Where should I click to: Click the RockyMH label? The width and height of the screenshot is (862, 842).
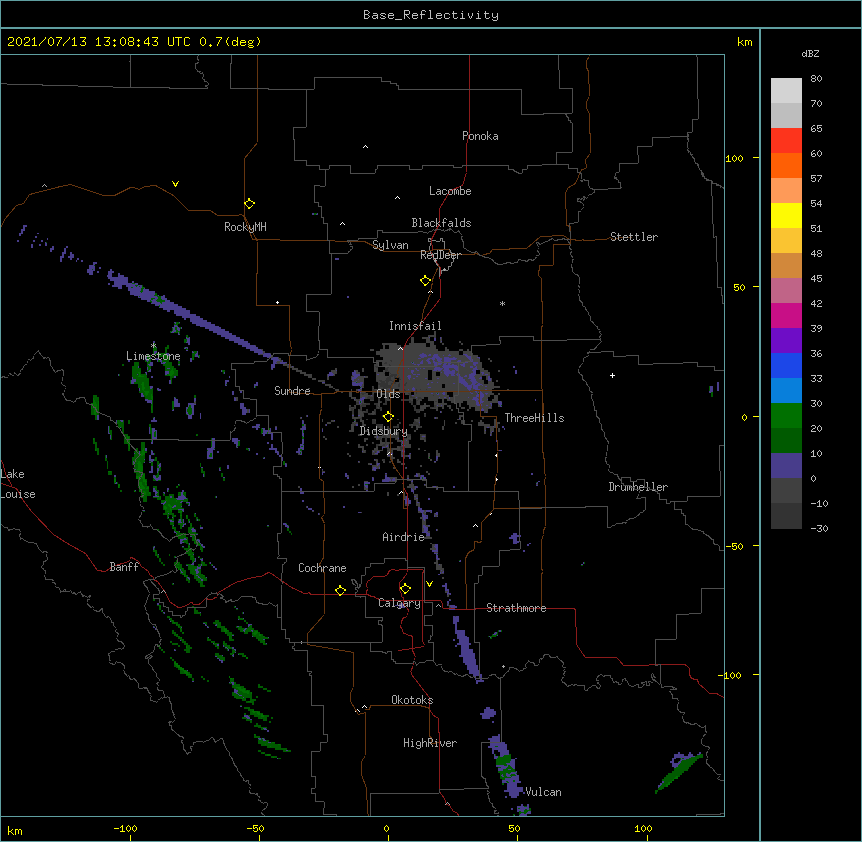245,227
